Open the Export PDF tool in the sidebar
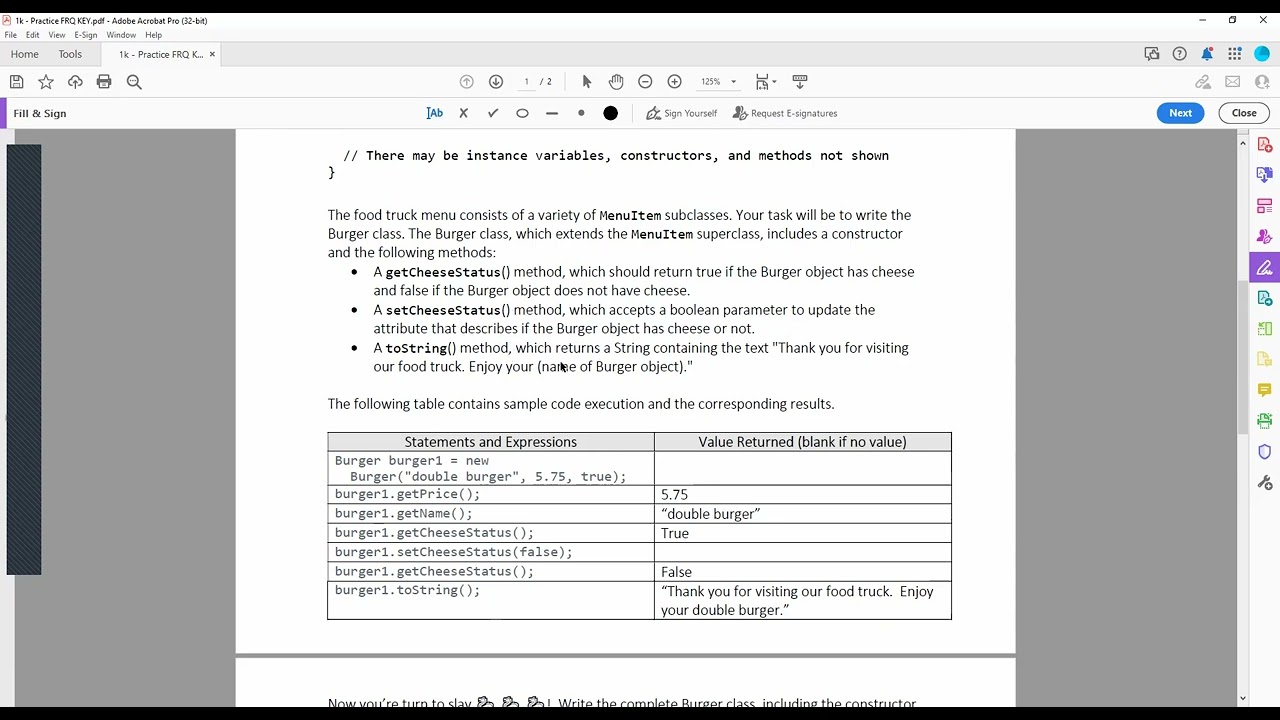This screenshot has width=1280, height=720. (x=1265, y=299)
